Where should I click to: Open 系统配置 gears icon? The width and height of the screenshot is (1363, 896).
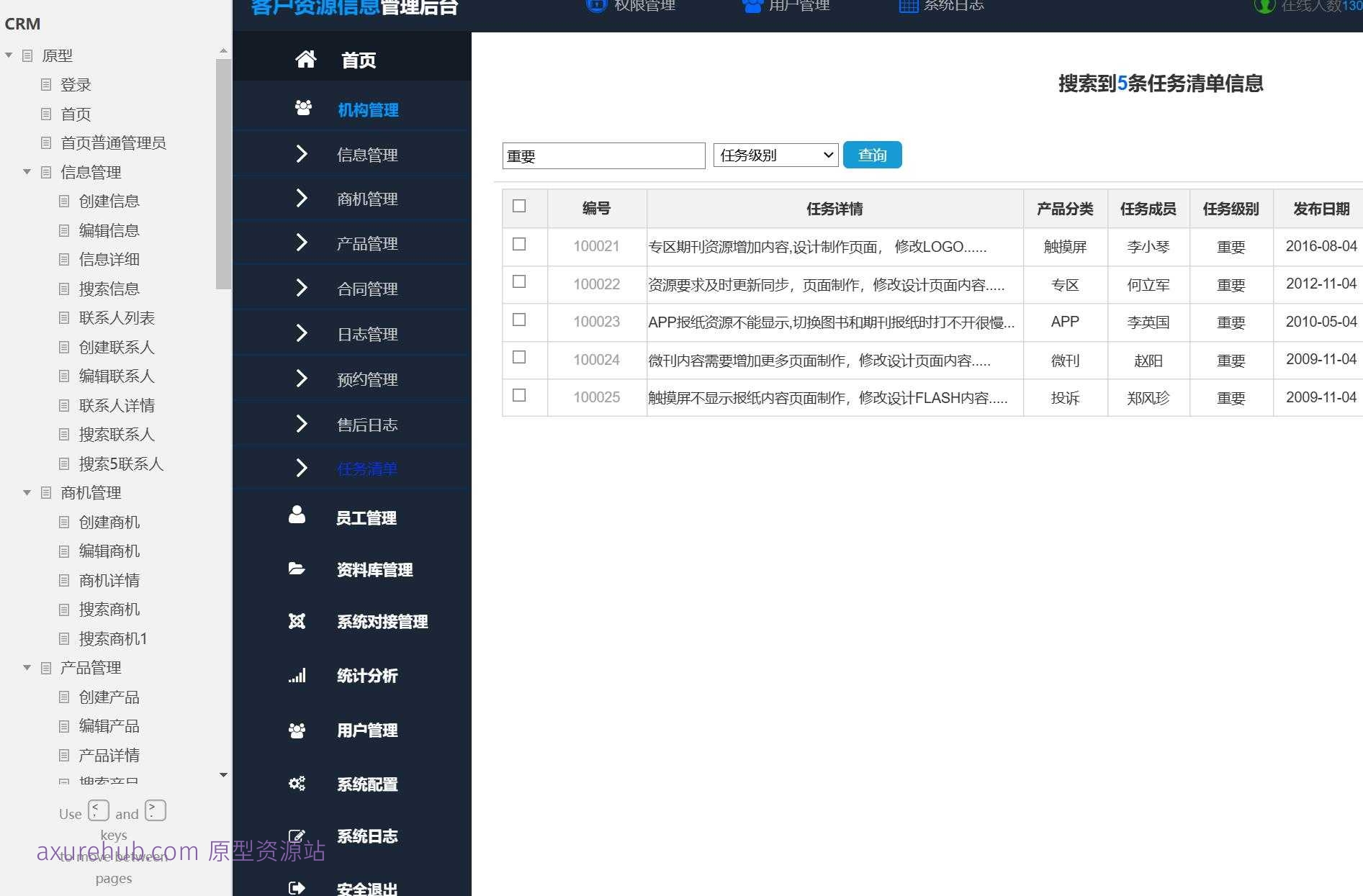(x=297, y=784)
